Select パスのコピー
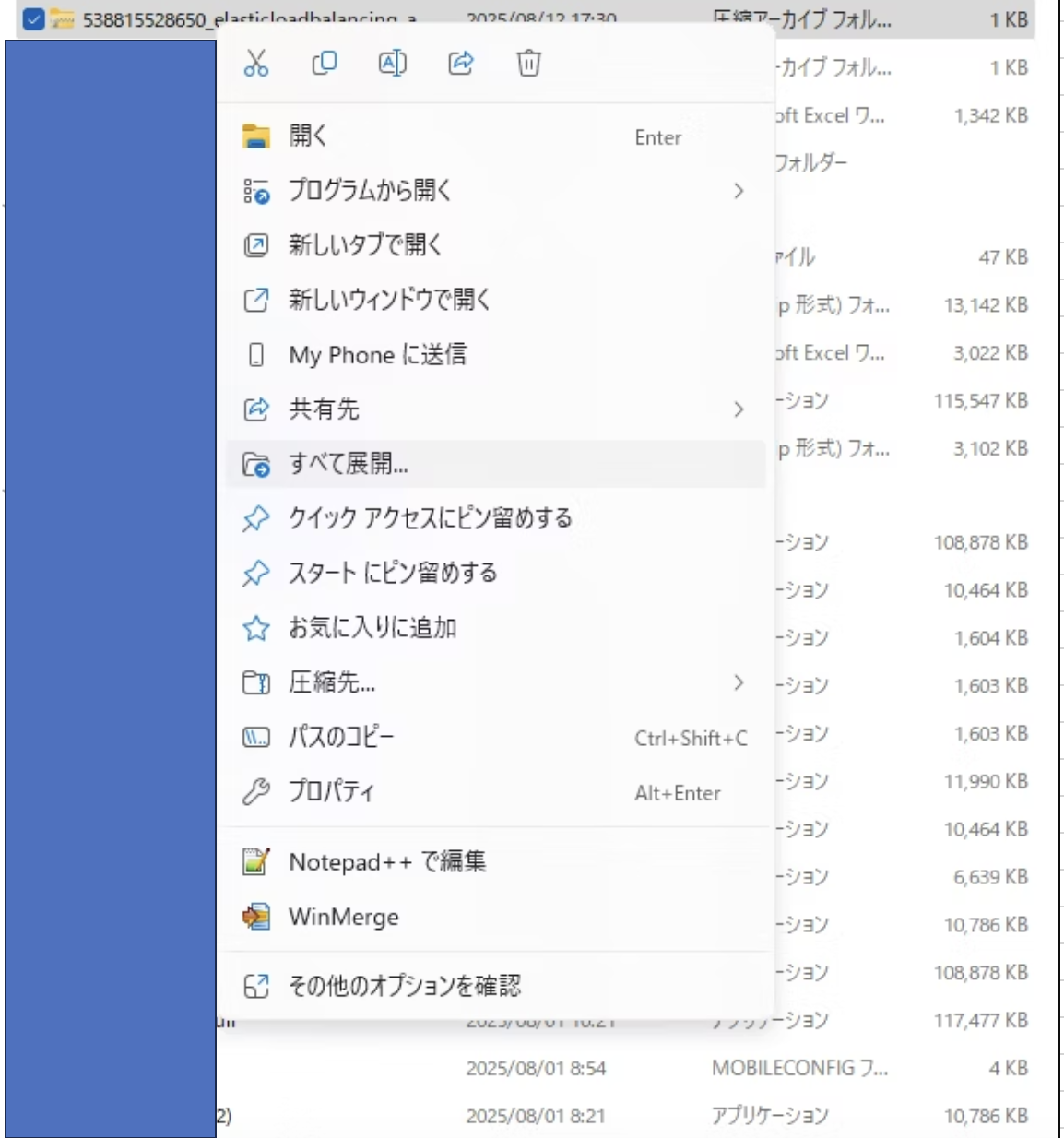The image size is (1064, 1138). point(496,738)
